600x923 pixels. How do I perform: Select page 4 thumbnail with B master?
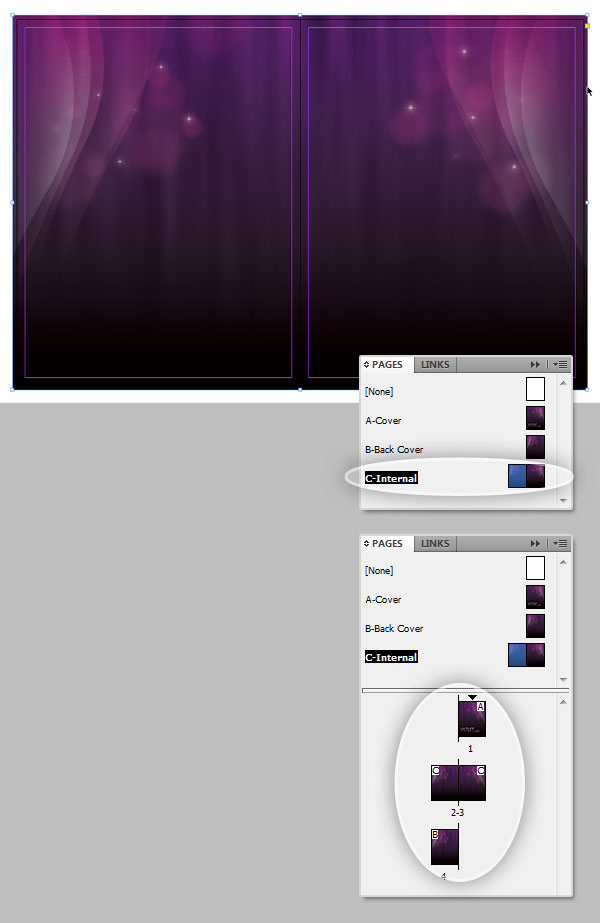point(445,846)
